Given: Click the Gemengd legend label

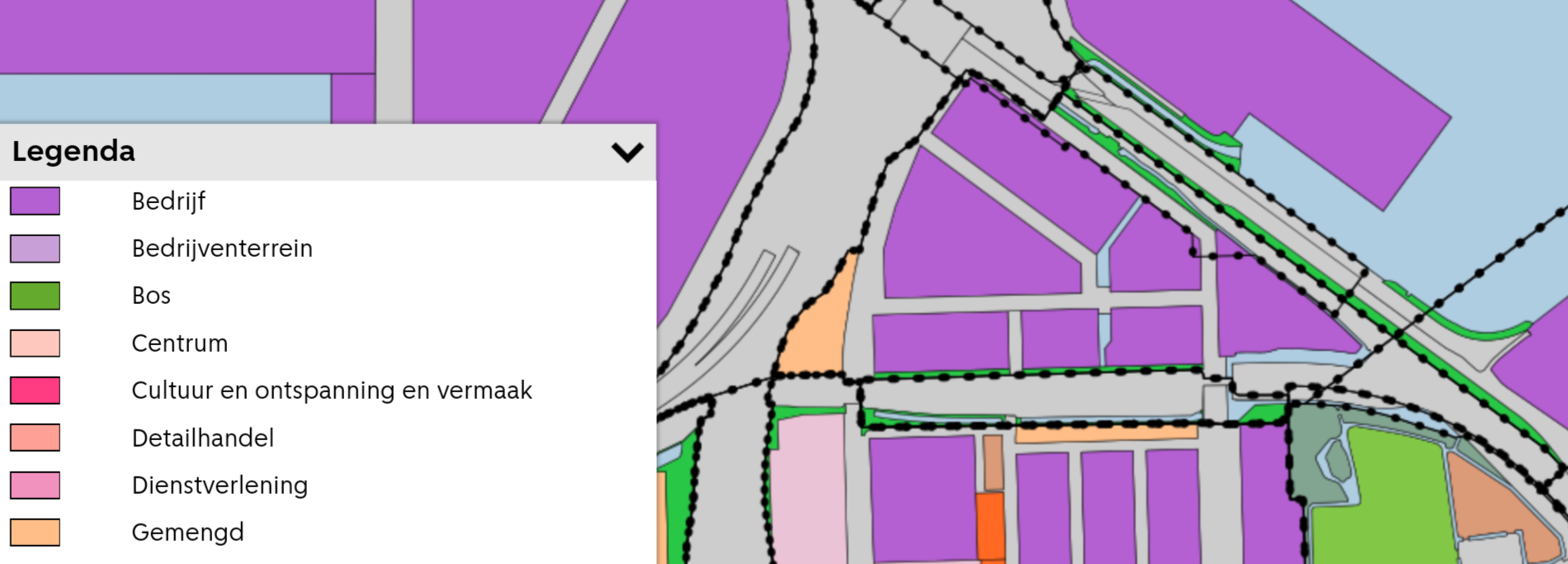Looking at the screenshot, I should point(187,533).
